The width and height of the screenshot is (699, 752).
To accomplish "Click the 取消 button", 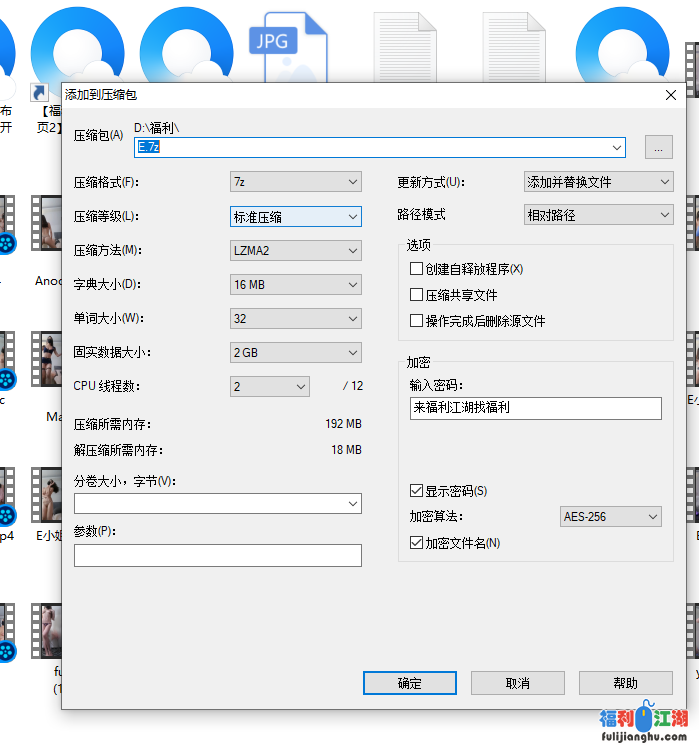I will click(x=517, y=683).
